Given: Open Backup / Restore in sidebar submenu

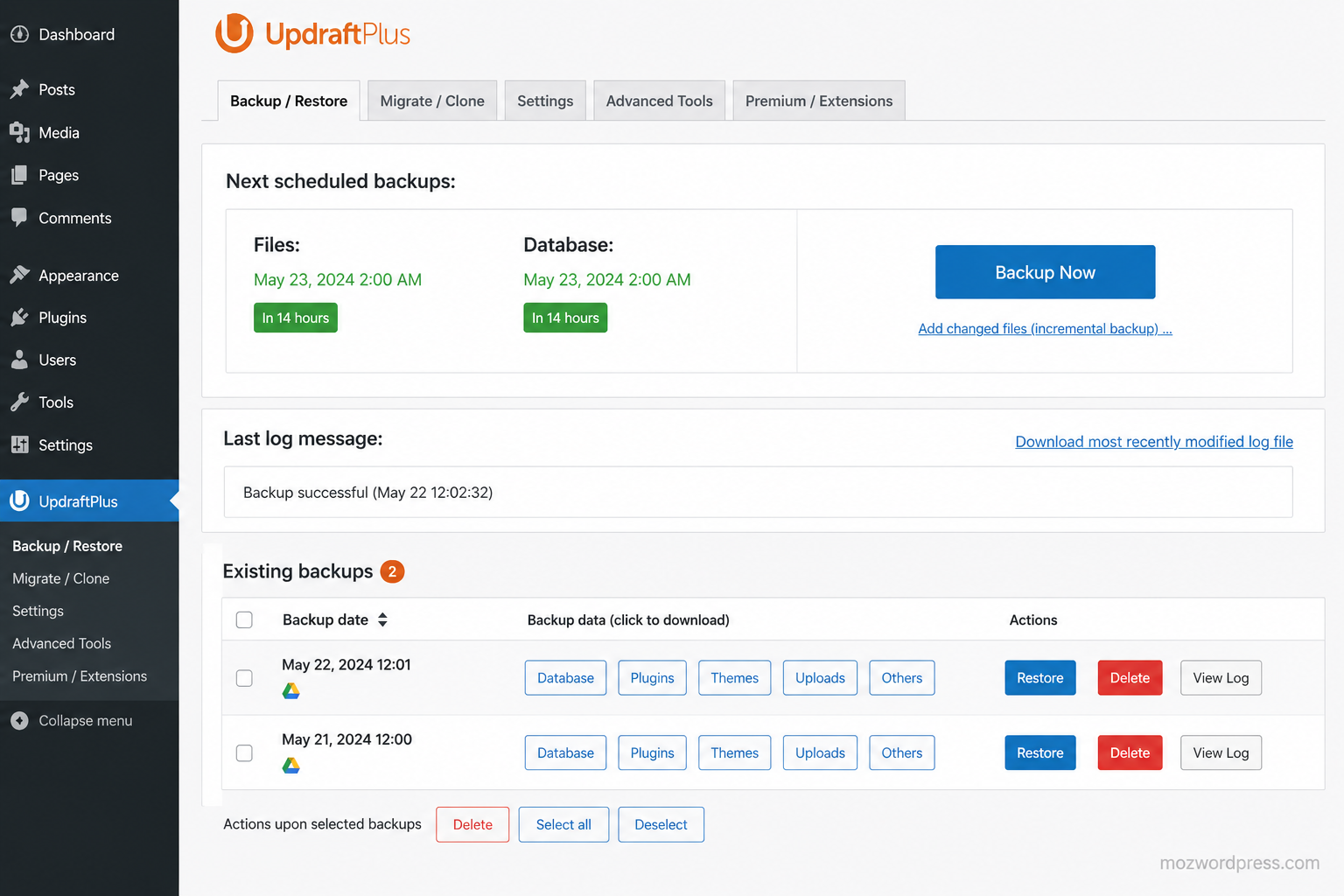Looking at the screenshot, I should [x=67, y=546].
